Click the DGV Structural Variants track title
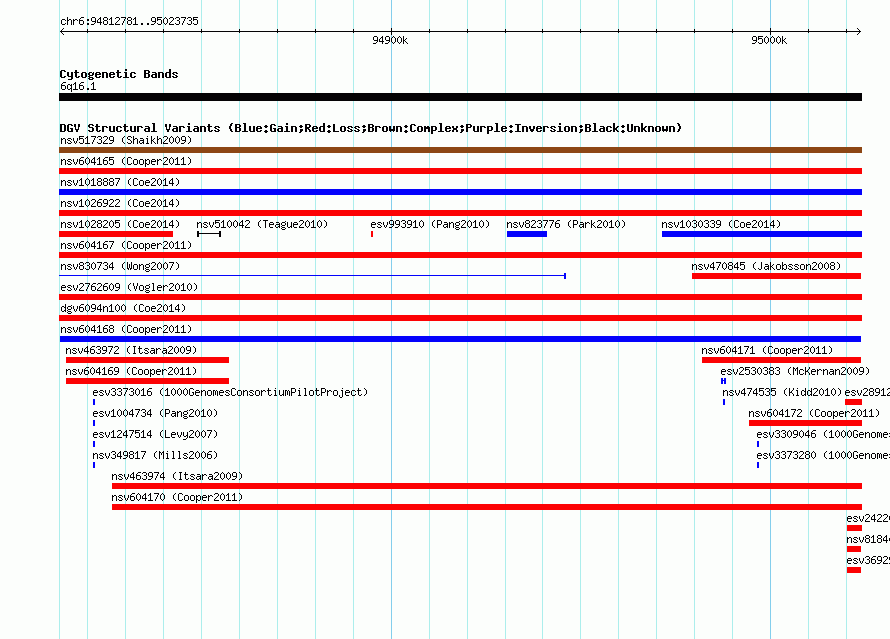 click(371, 128)
